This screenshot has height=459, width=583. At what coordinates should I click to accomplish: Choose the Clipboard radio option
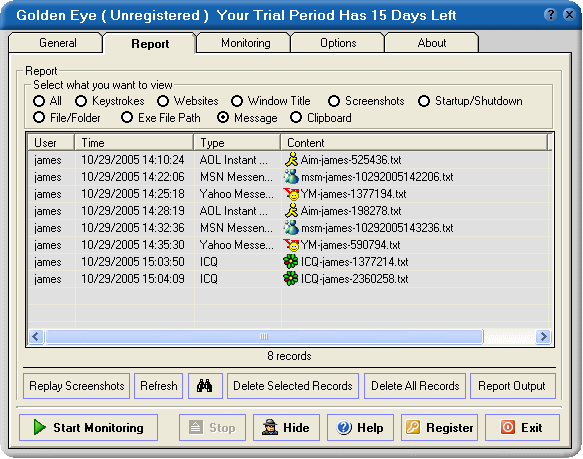point(296,118)
